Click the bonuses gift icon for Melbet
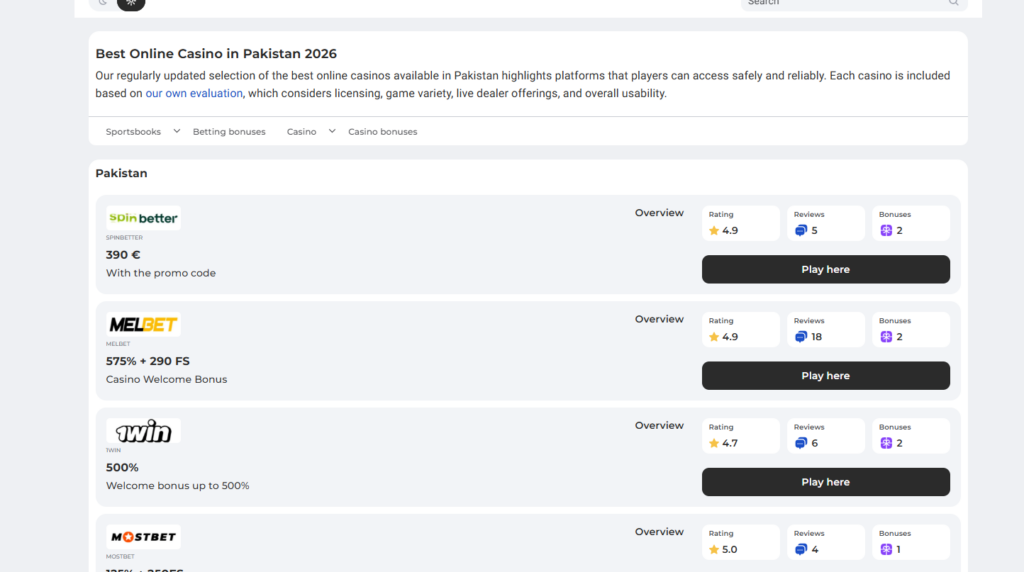 tap(886, 337)
